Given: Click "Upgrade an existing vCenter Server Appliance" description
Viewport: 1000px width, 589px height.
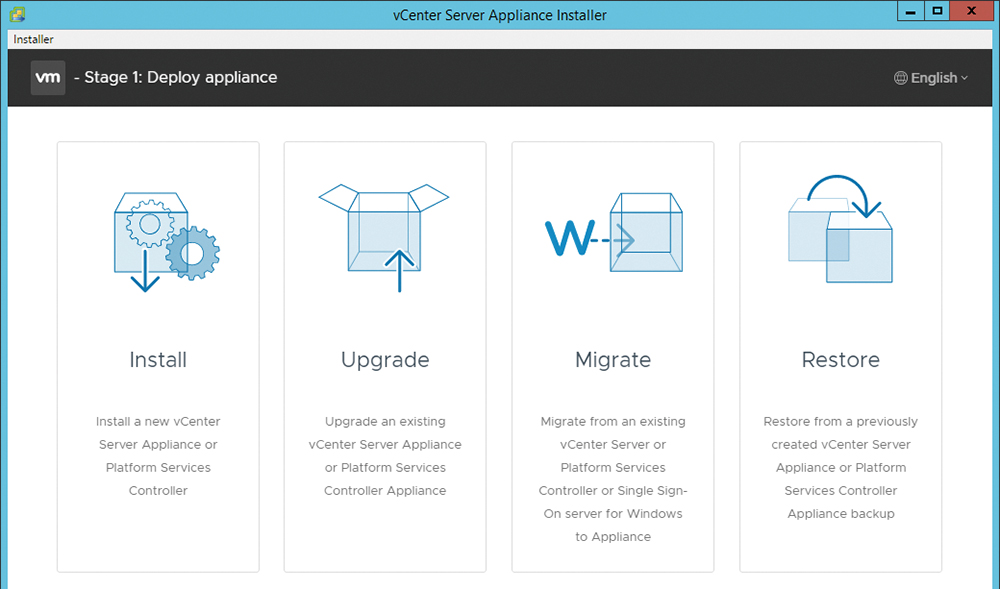Looking at the screenshot, I should (385, 456).
